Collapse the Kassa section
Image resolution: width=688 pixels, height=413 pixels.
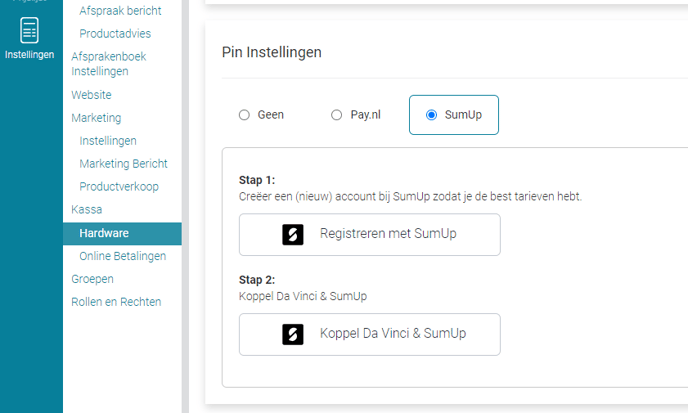tap(87, 210)
